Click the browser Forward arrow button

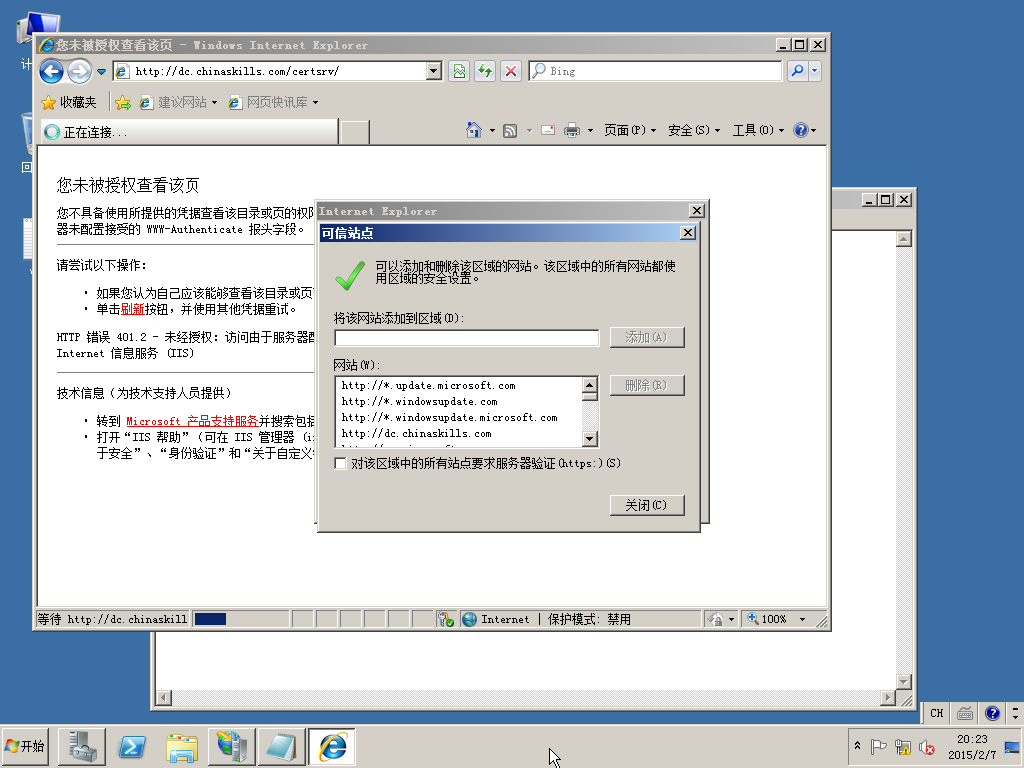[x=80, y=71]
